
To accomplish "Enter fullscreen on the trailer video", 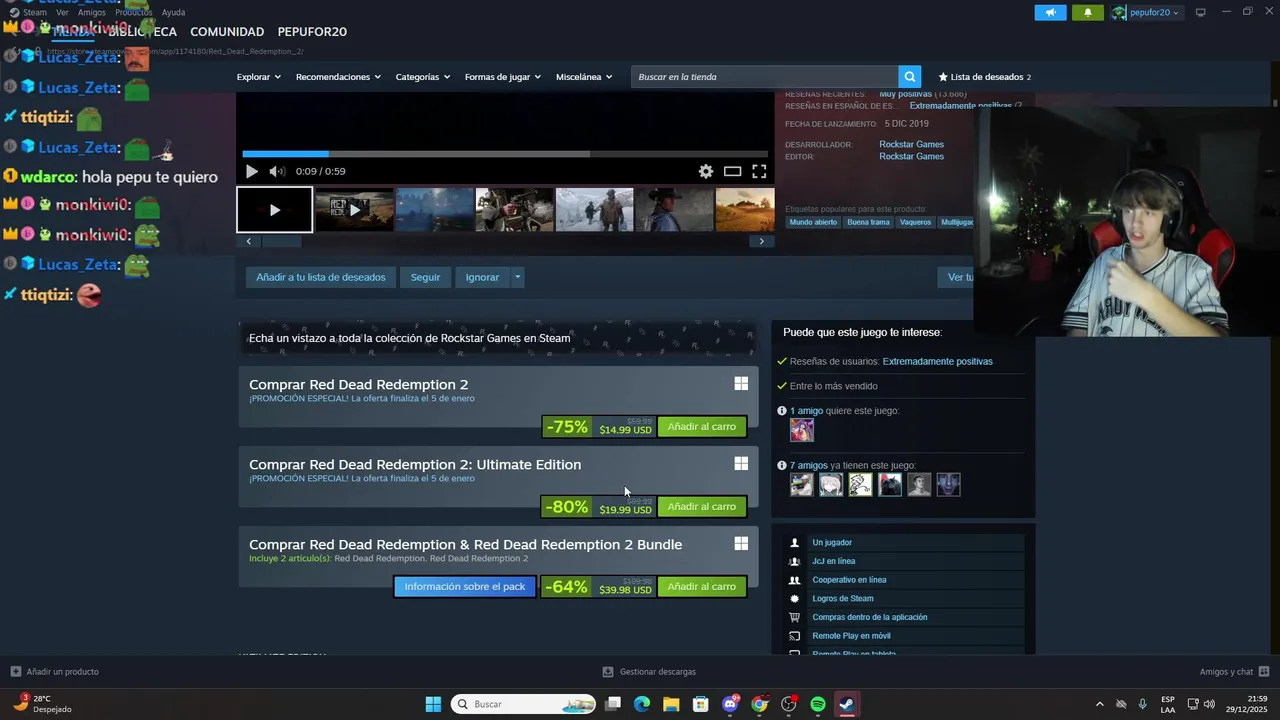I will tap(759, 171).
